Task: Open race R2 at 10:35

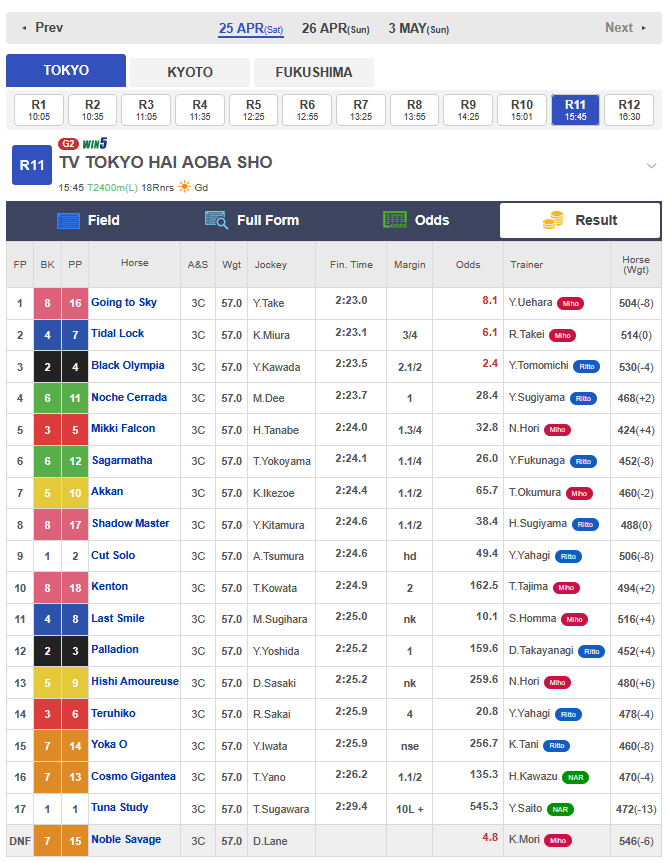Action: [x=92, y=110]
